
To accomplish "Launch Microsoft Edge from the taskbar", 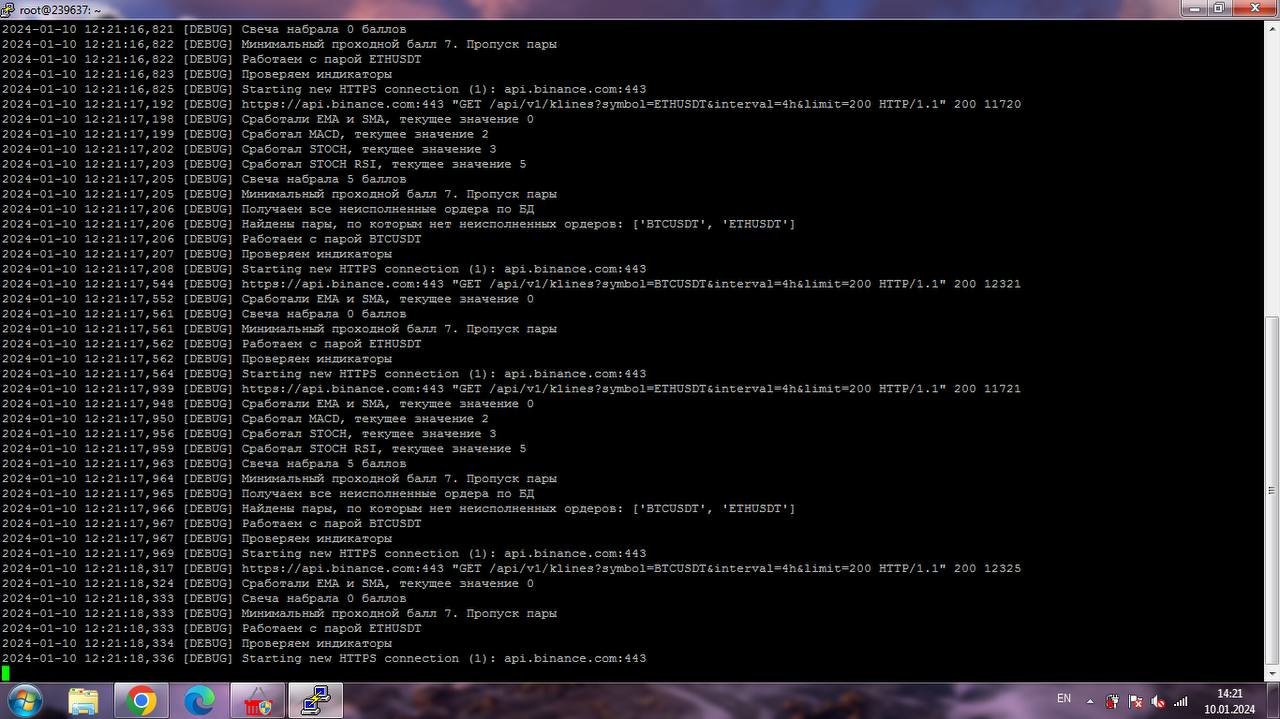I will click(199, 701).
